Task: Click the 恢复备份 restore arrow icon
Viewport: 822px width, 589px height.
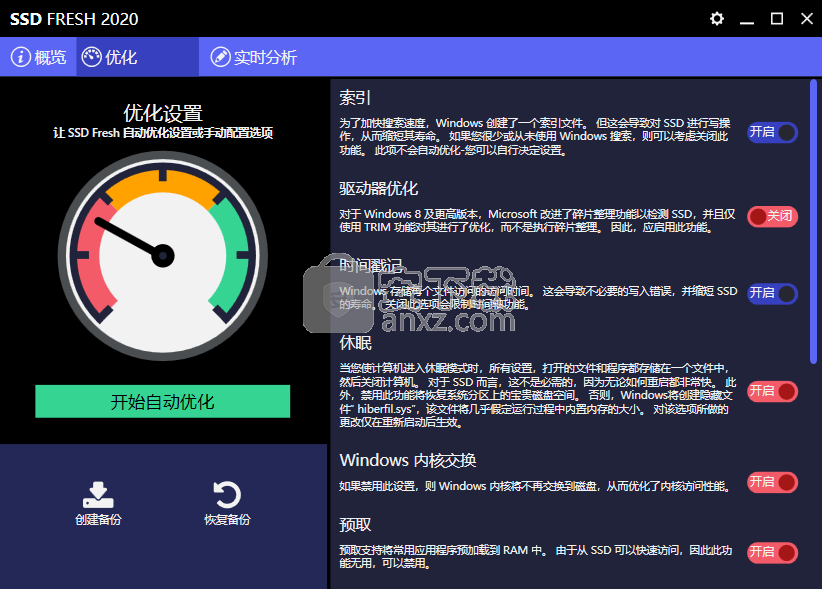Action: [x=227, y=495]
